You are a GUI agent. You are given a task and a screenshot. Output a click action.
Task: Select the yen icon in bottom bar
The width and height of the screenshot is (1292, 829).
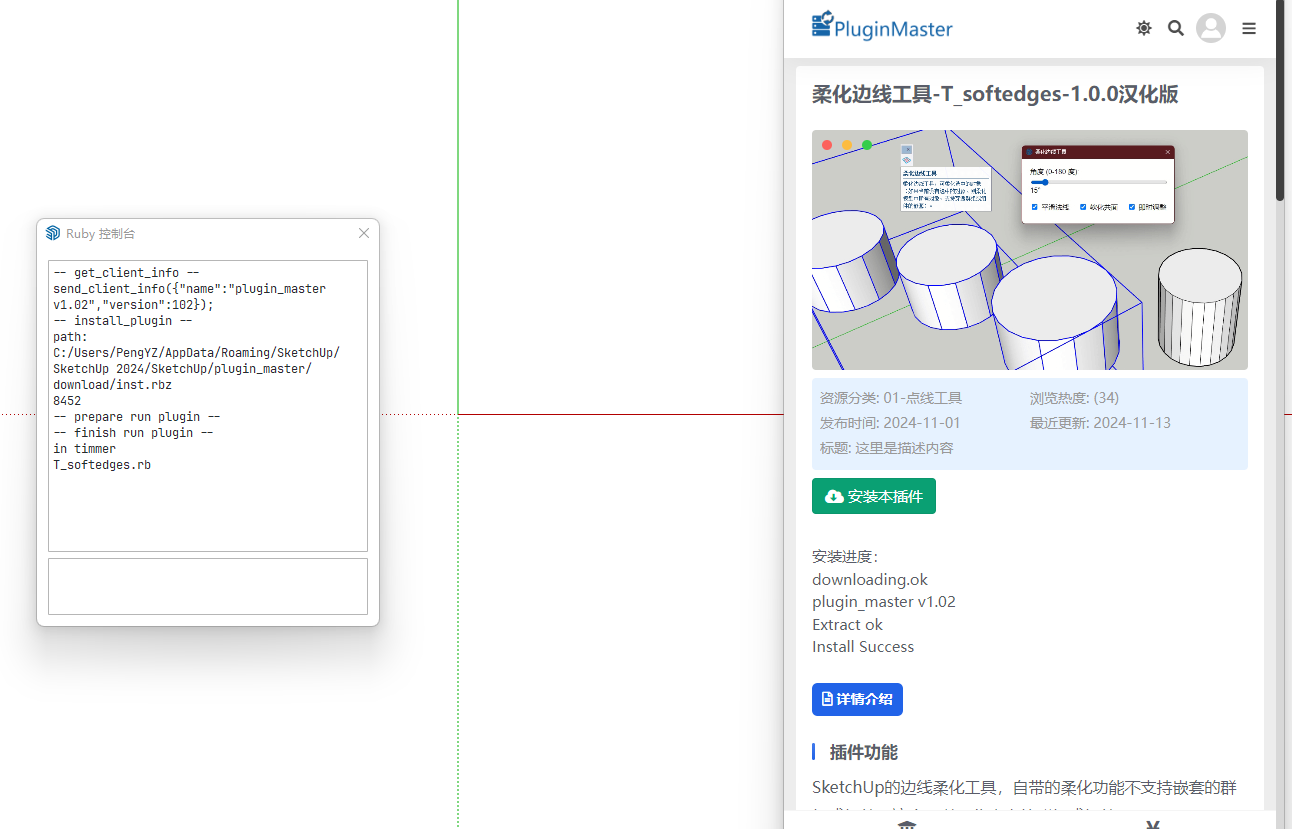click(x=1153, y=824)
